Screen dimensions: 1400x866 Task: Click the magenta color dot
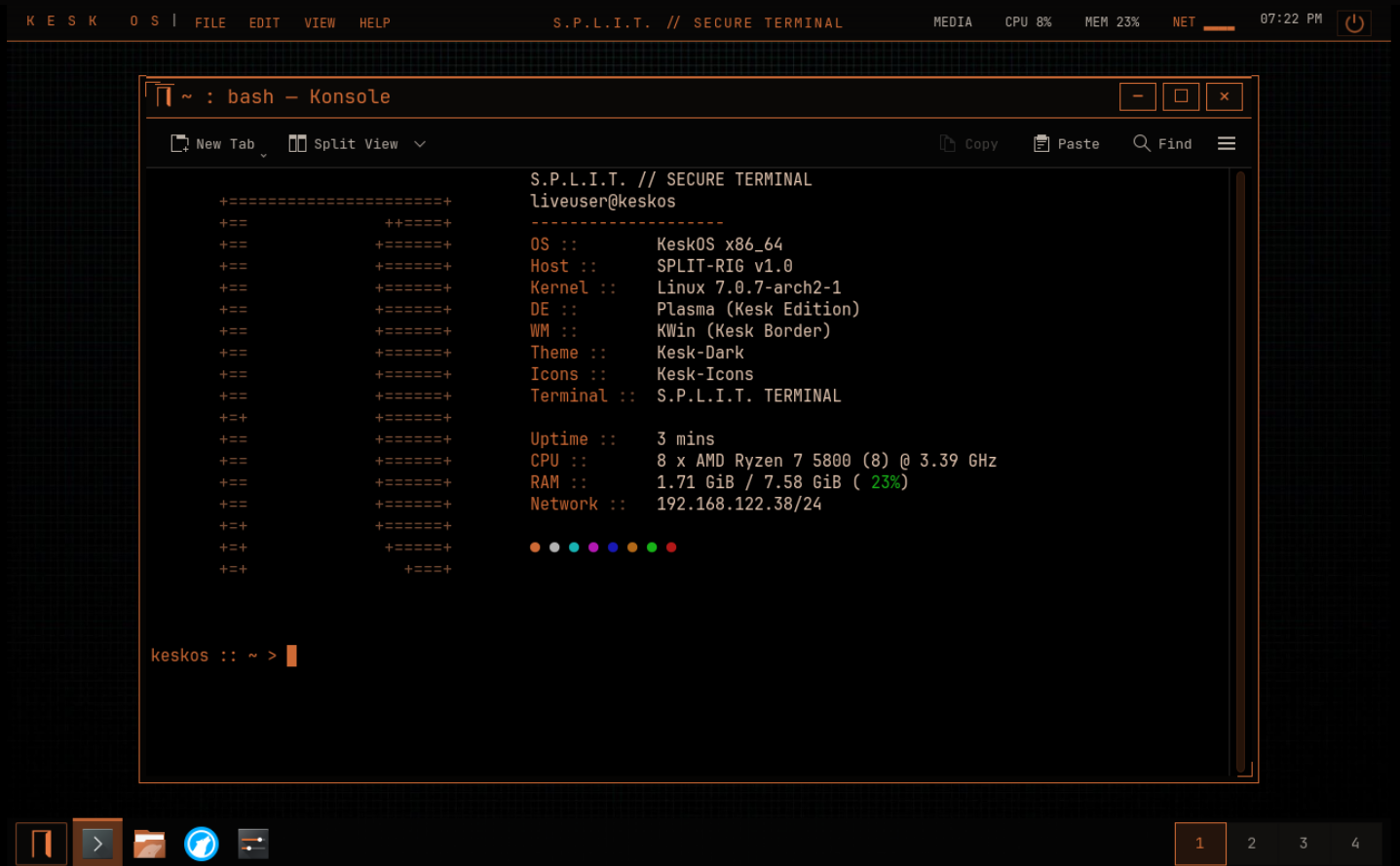[x=593, y=547]
